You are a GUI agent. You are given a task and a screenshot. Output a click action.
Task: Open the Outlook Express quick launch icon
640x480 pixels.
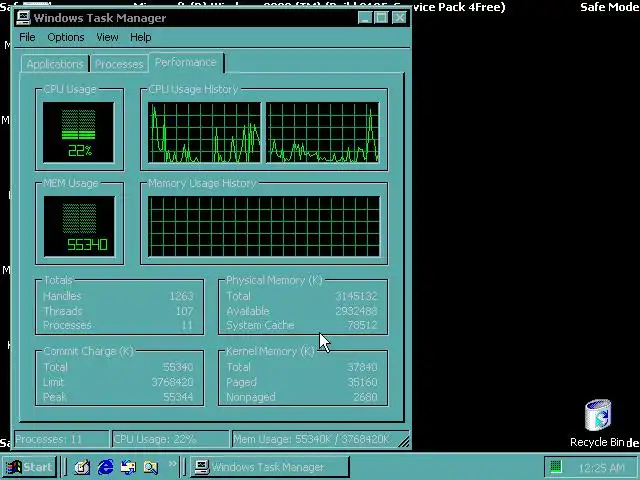tap(128, 467)
